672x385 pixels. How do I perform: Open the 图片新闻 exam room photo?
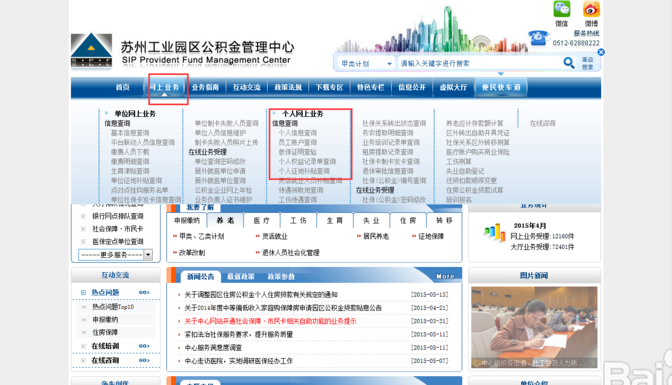point(534,327)
